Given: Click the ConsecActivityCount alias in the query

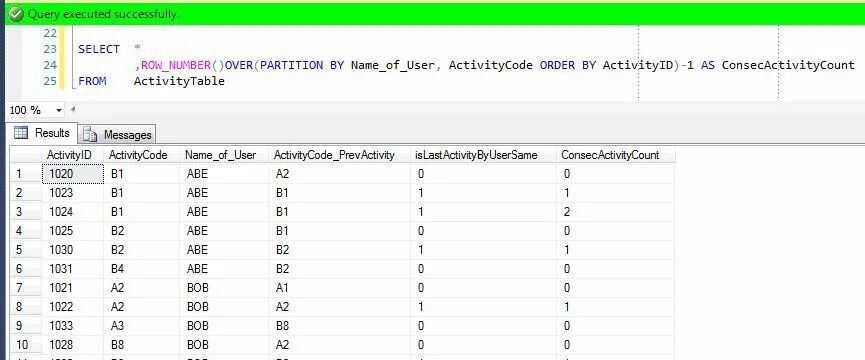Looking at the screenshot, I should pyautogui.click(x=788, y=65).
